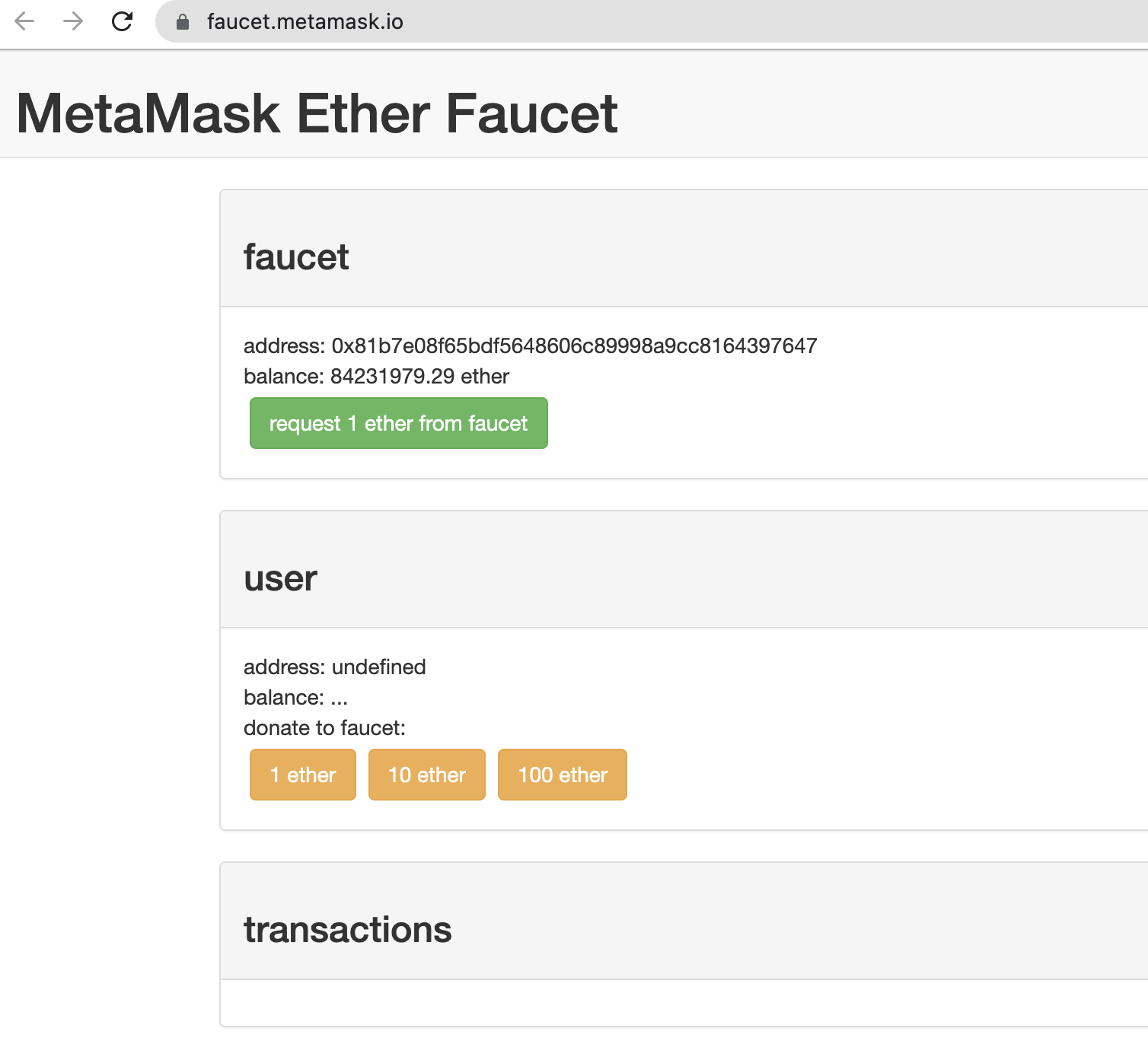Request 1 ether from the faucet
The width and height of the screenshot is (1148, 1044).
click(398, 423)
